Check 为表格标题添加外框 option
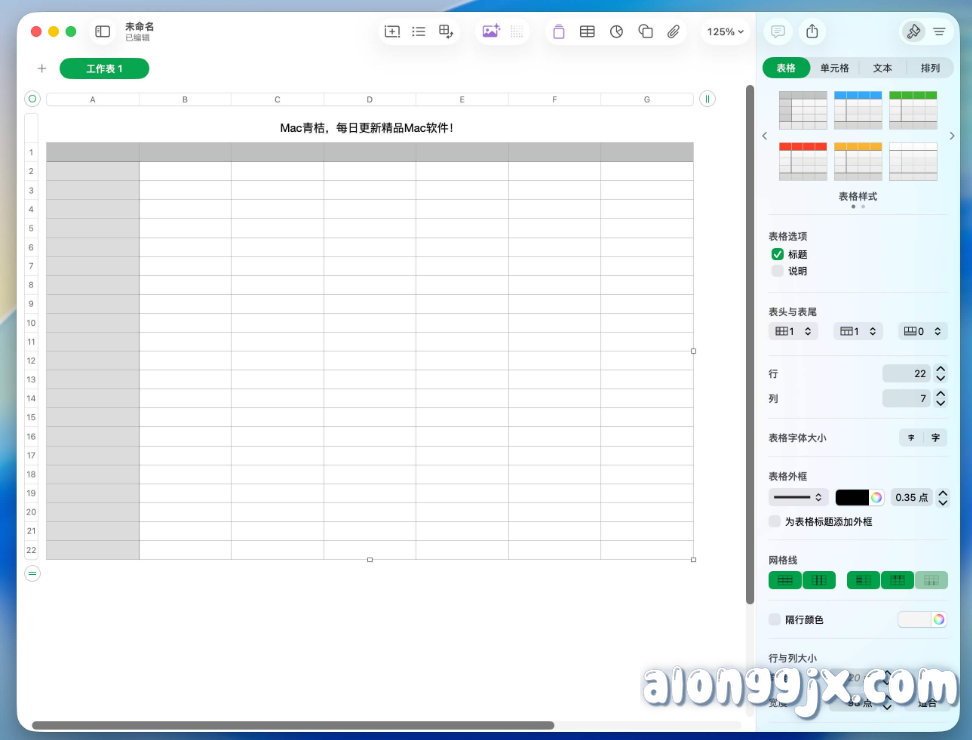972x740 pixels. click(x=774, y=521)
